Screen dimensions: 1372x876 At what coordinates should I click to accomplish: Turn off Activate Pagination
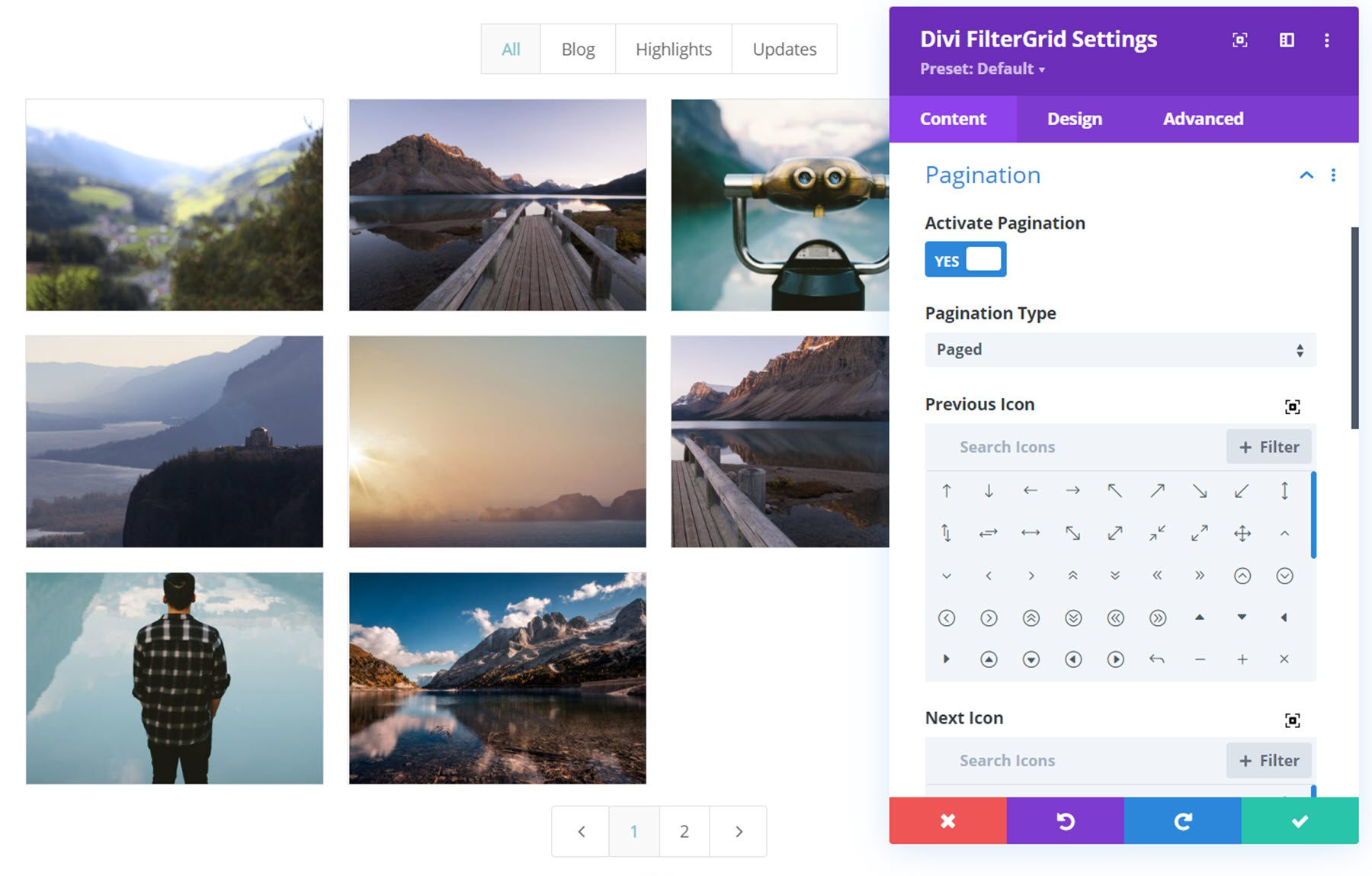(965, 259)
